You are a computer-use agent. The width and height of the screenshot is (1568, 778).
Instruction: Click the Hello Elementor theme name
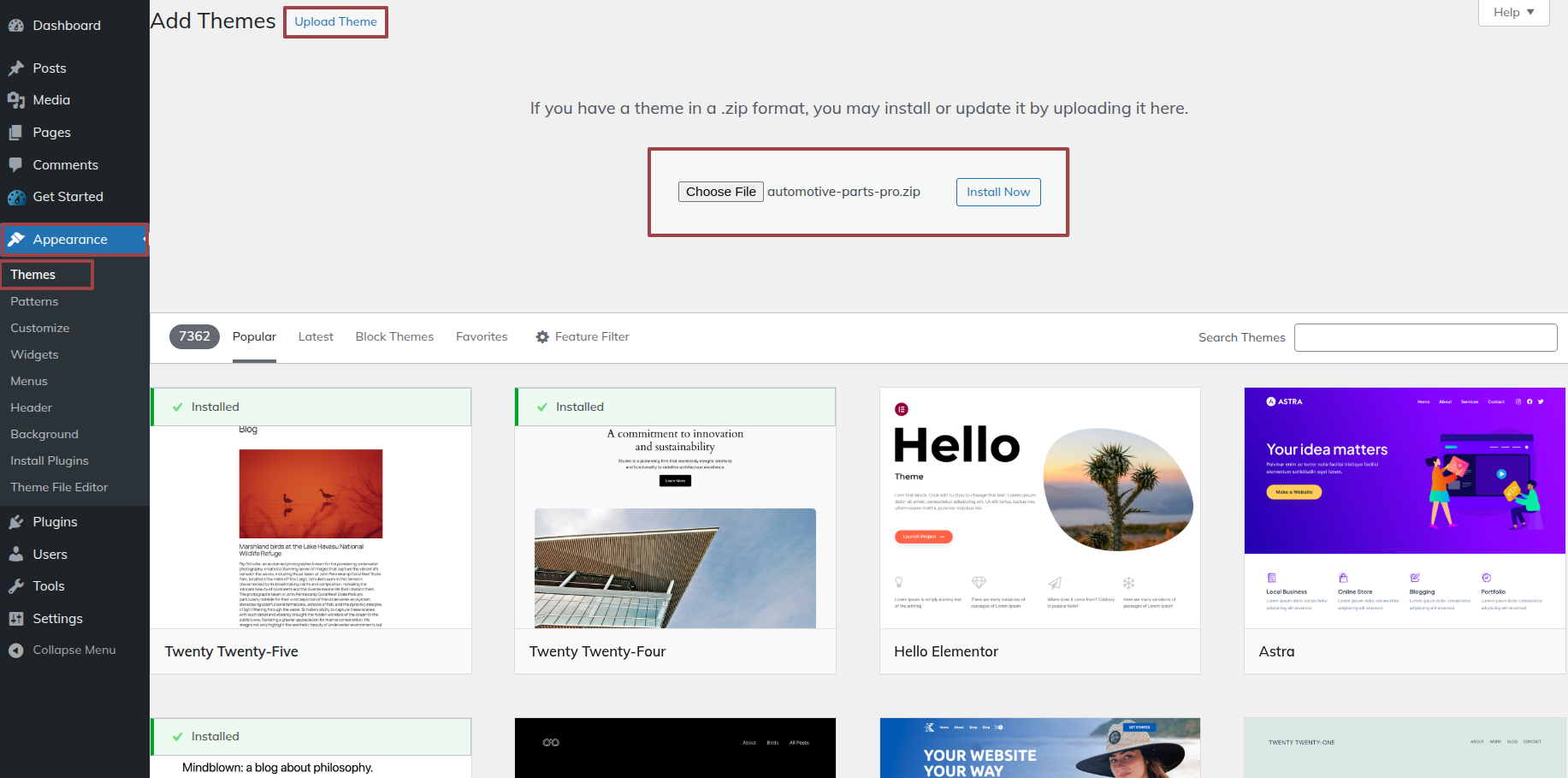(x=946, y=651)
